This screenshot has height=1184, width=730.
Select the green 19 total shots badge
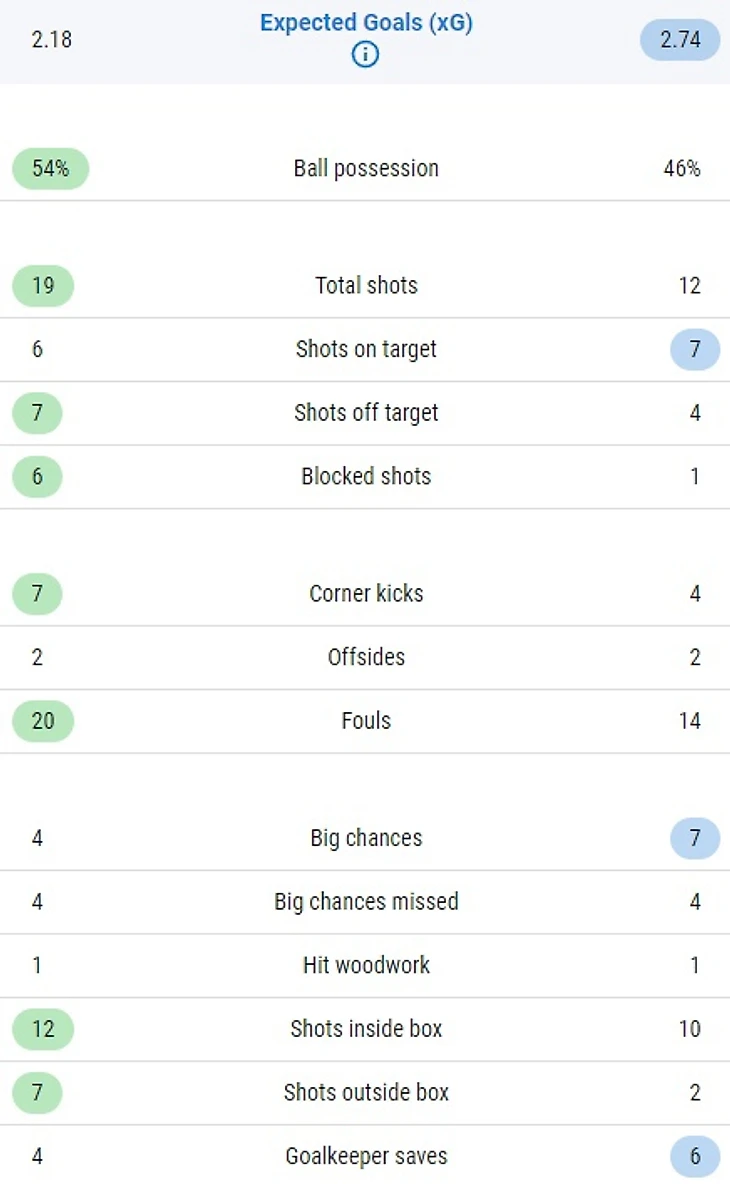43,286
